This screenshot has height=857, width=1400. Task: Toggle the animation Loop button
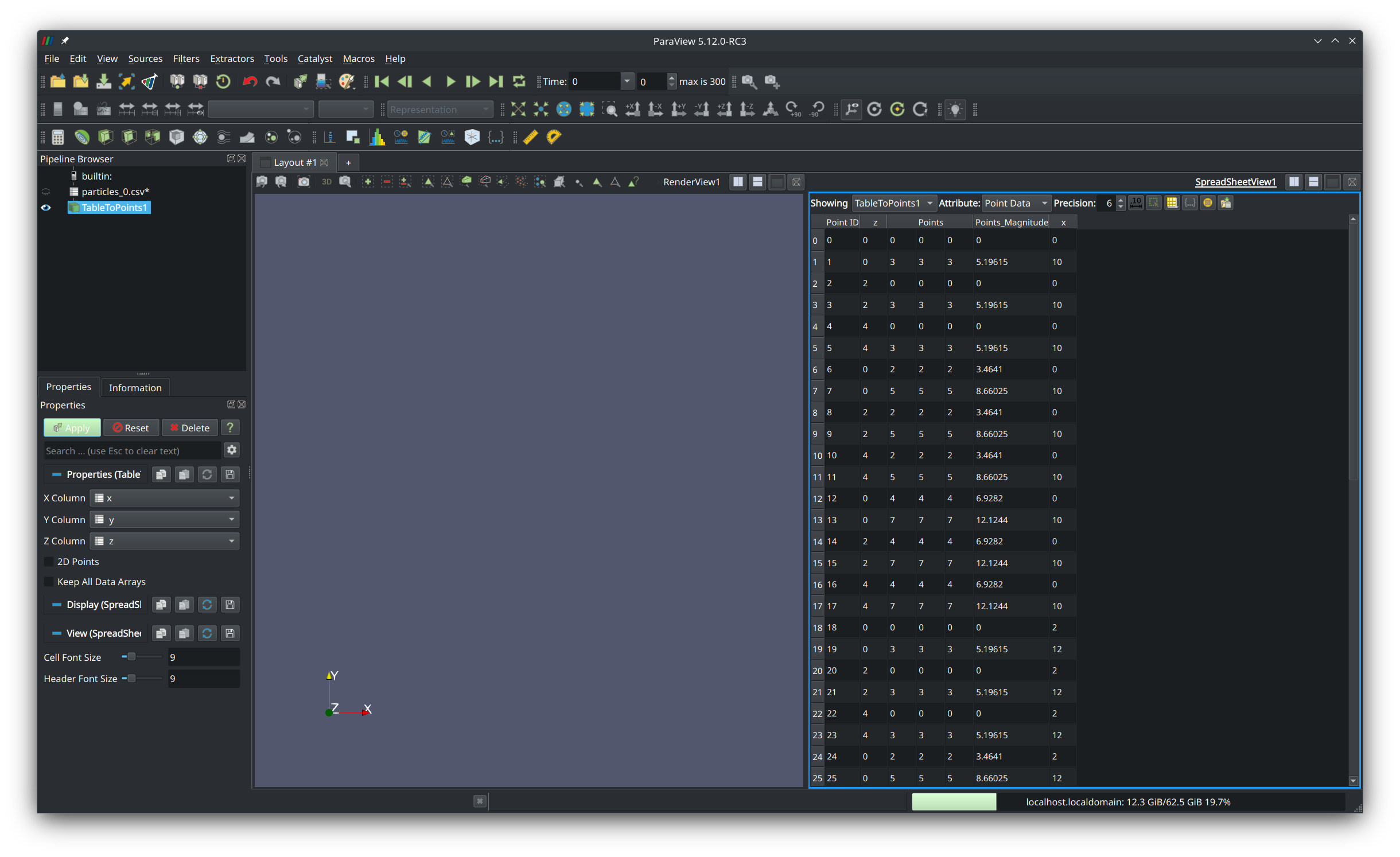(519, 81)
